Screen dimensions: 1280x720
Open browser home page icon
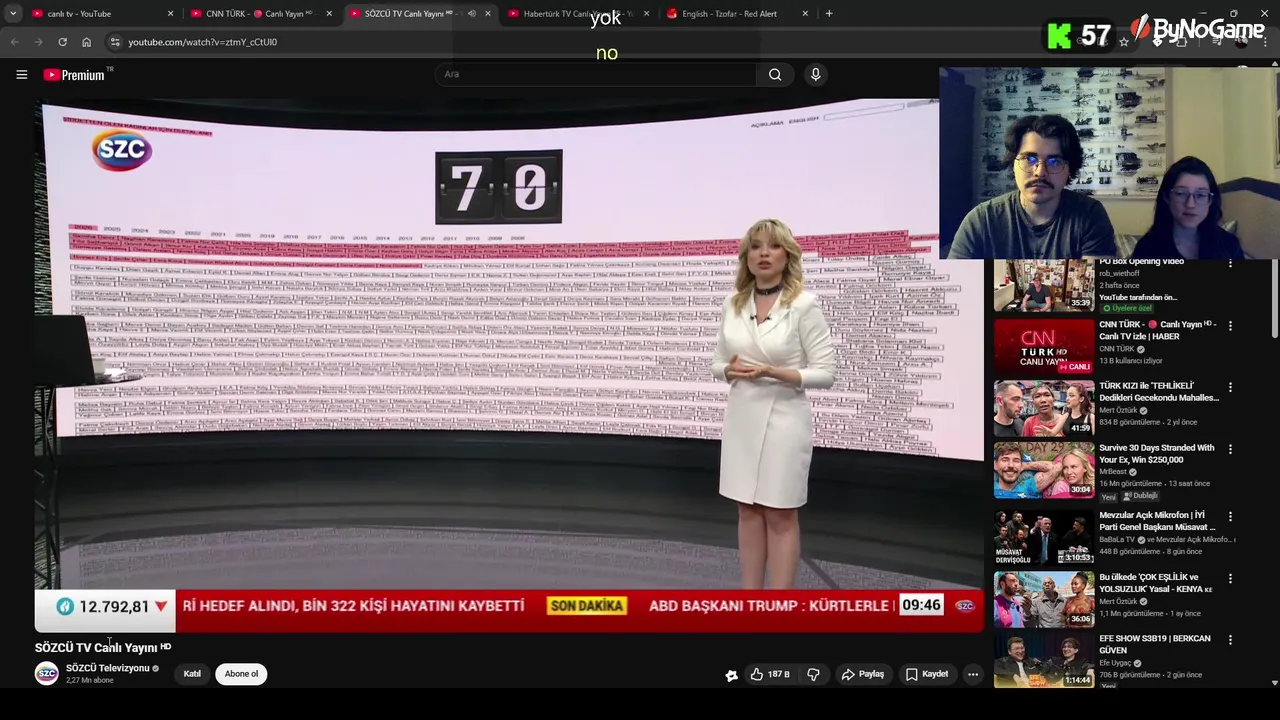(86, 42)
